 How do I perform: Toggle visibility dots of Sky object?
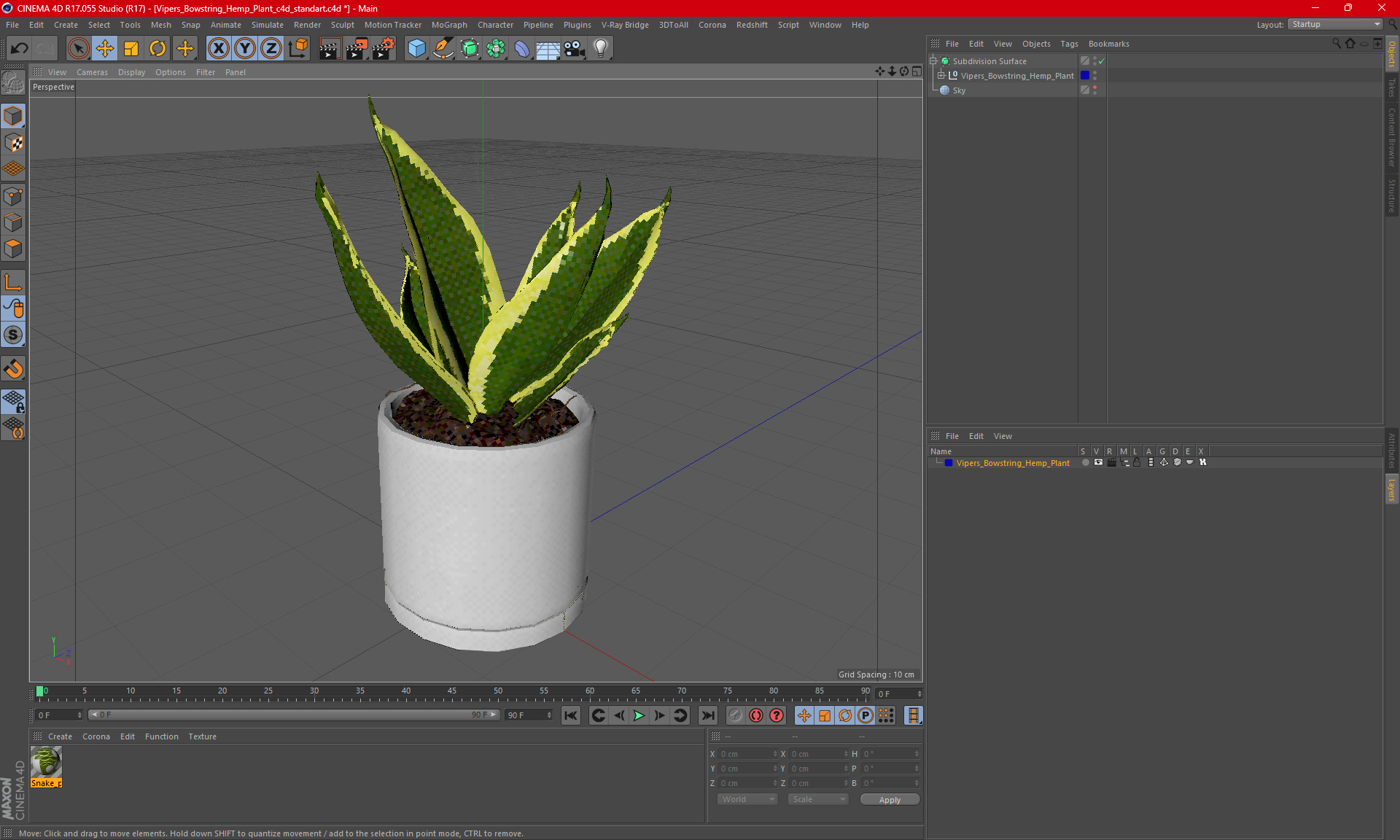tap(1094, 90)
